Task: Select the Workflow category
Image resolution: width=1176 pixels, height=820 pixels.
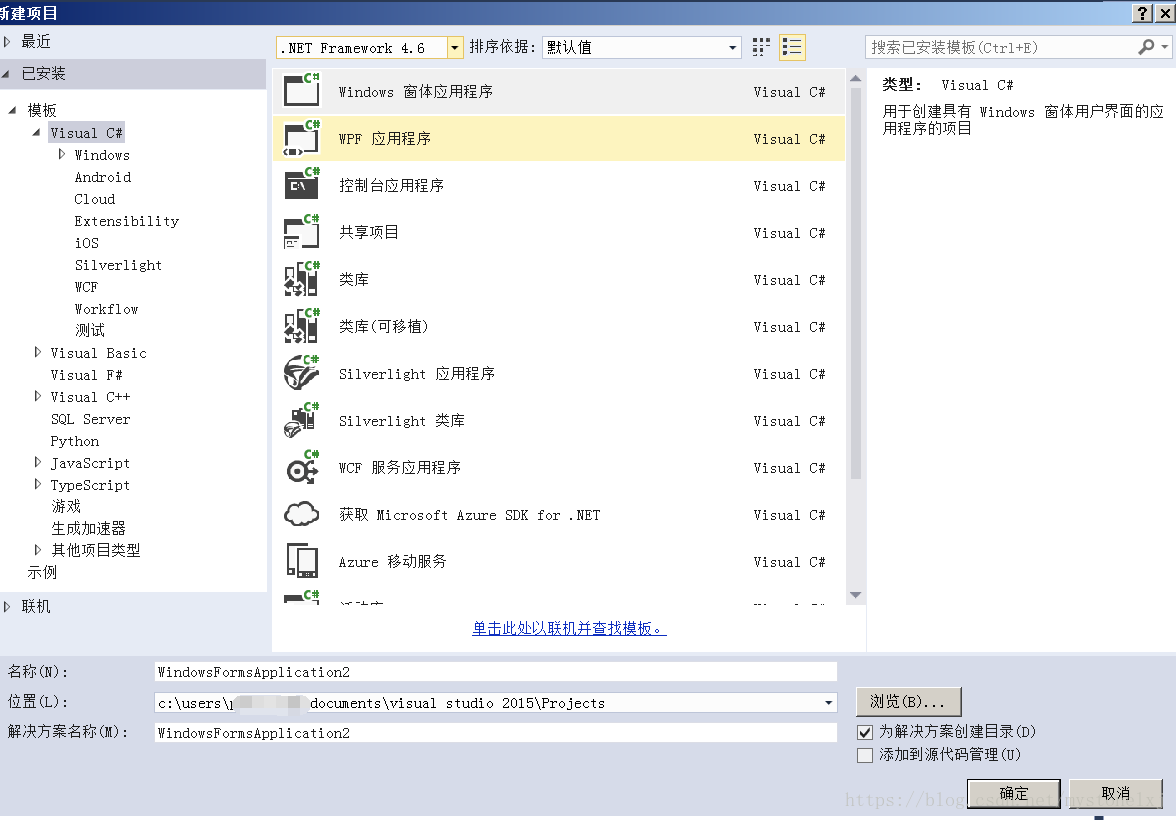Action: tap(106, 309)
